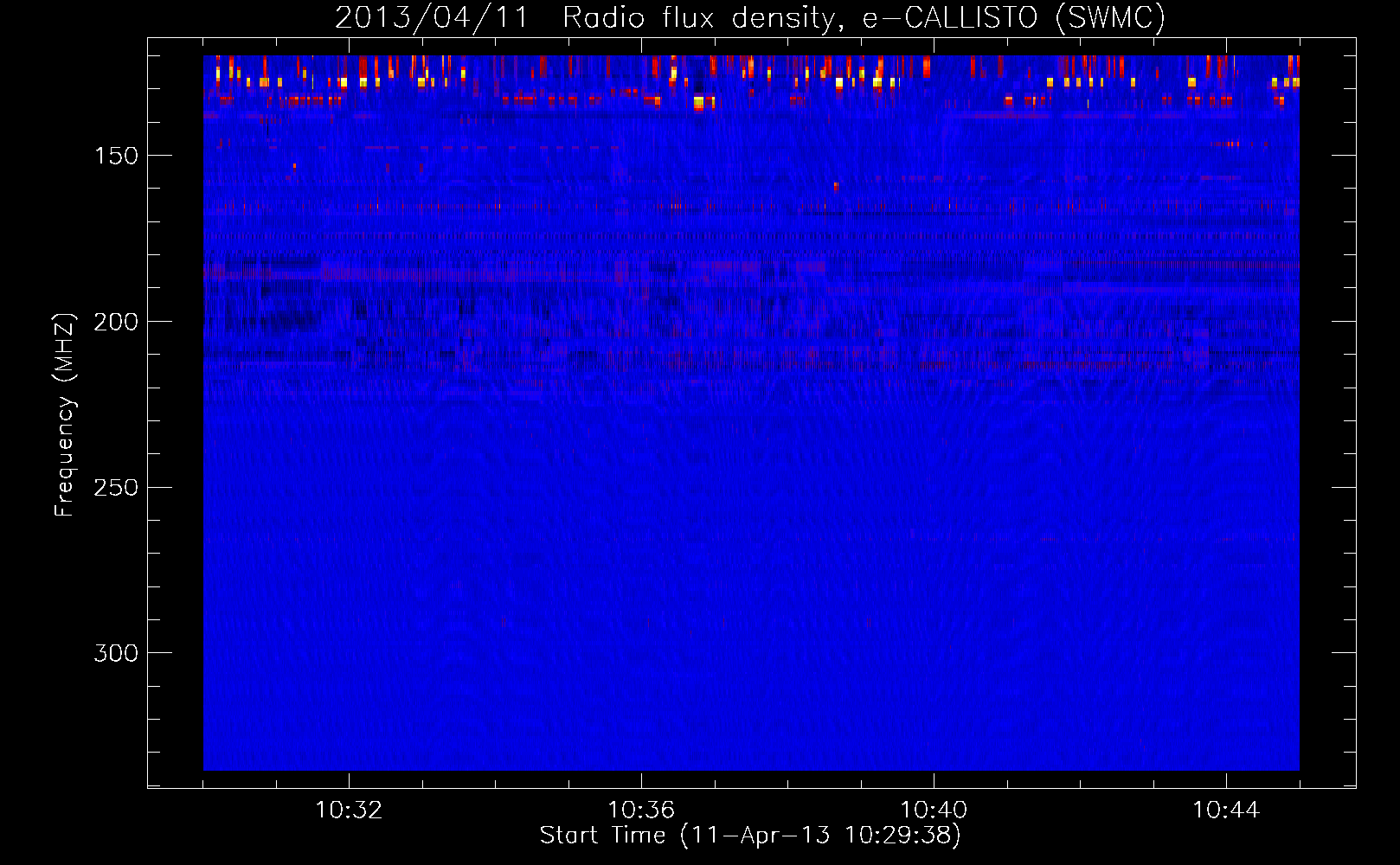
Task: Click the plot title '2013/04/11 Radio flux density'
Action: click(750, 17)
